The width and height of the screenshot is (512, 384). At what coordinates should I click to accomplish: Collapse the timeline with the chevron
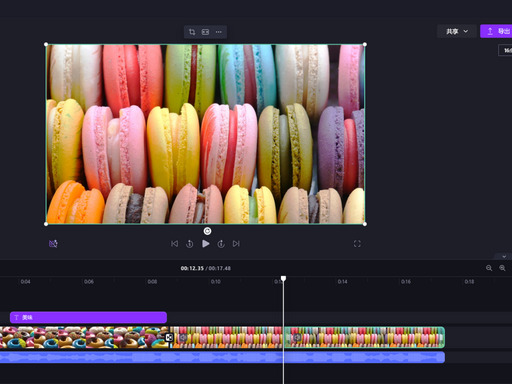504,256
